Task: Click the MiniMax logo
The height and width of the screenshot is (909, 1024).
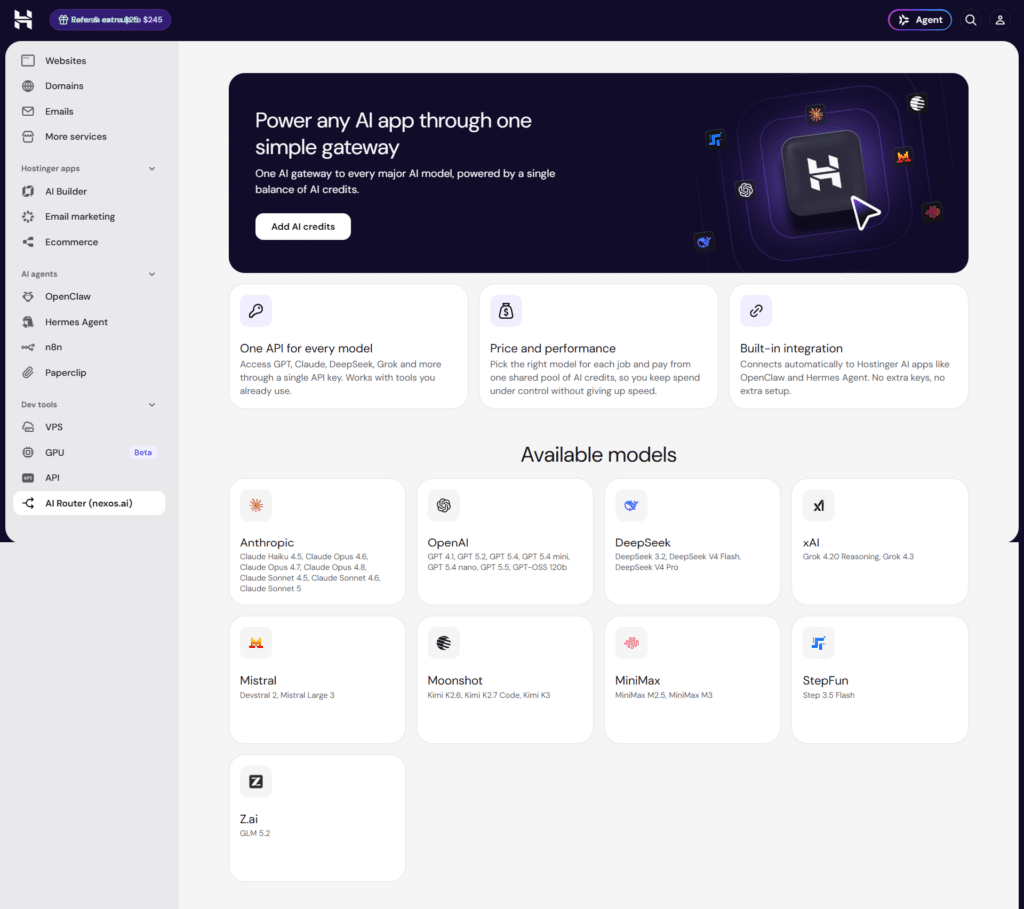Action: (x=631, y=643)
